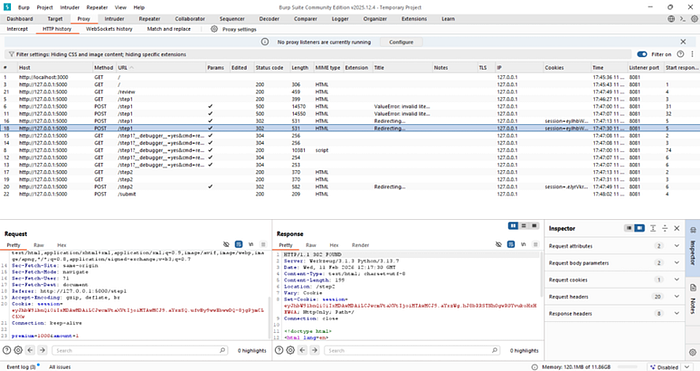Expand Request headers section
Image resolution: width=700 pixels, height=371 pixels.
pyautogui.click(x=614, y=297)
